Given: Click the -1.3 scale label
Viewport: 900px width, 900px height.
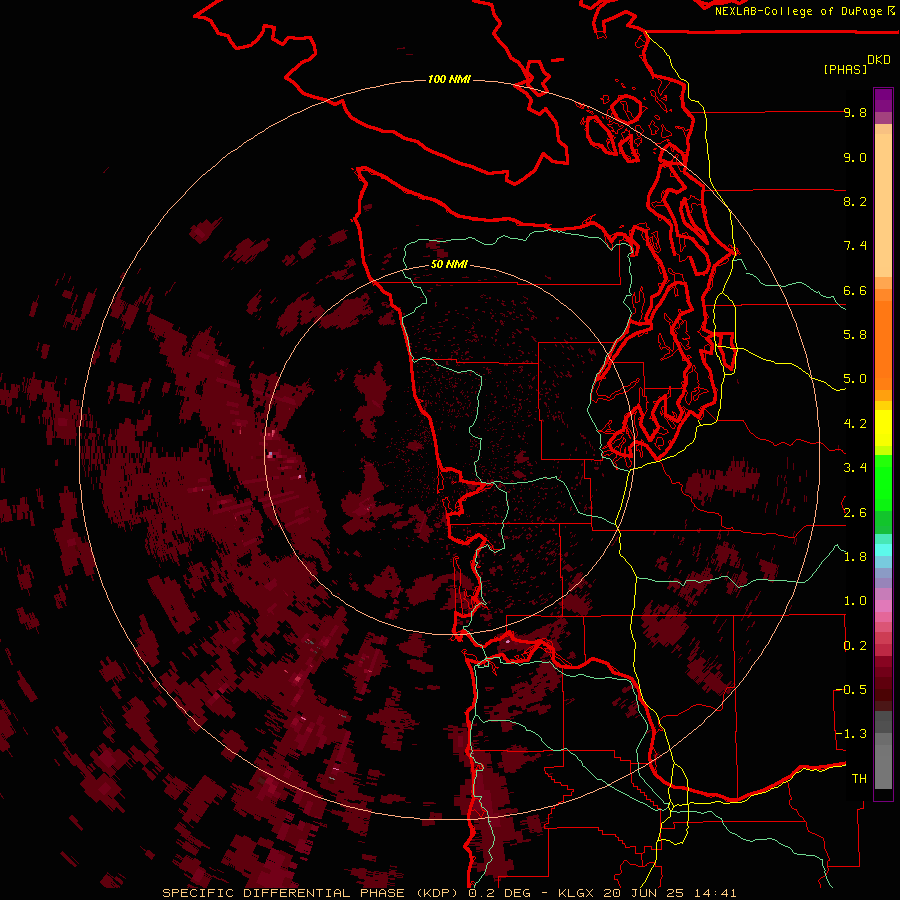Looking at the screenshot, I should click(x=851, y=734).
